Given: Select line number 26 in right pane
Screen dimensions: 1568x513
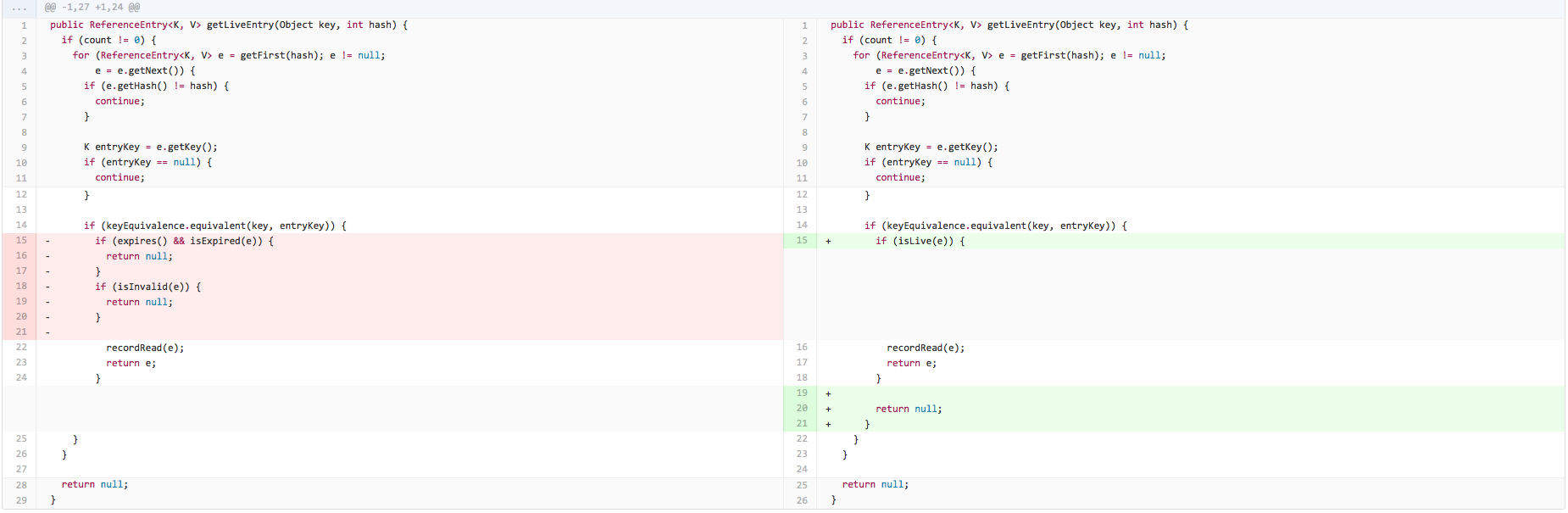Looking at the screenshot, I should 802,500.
